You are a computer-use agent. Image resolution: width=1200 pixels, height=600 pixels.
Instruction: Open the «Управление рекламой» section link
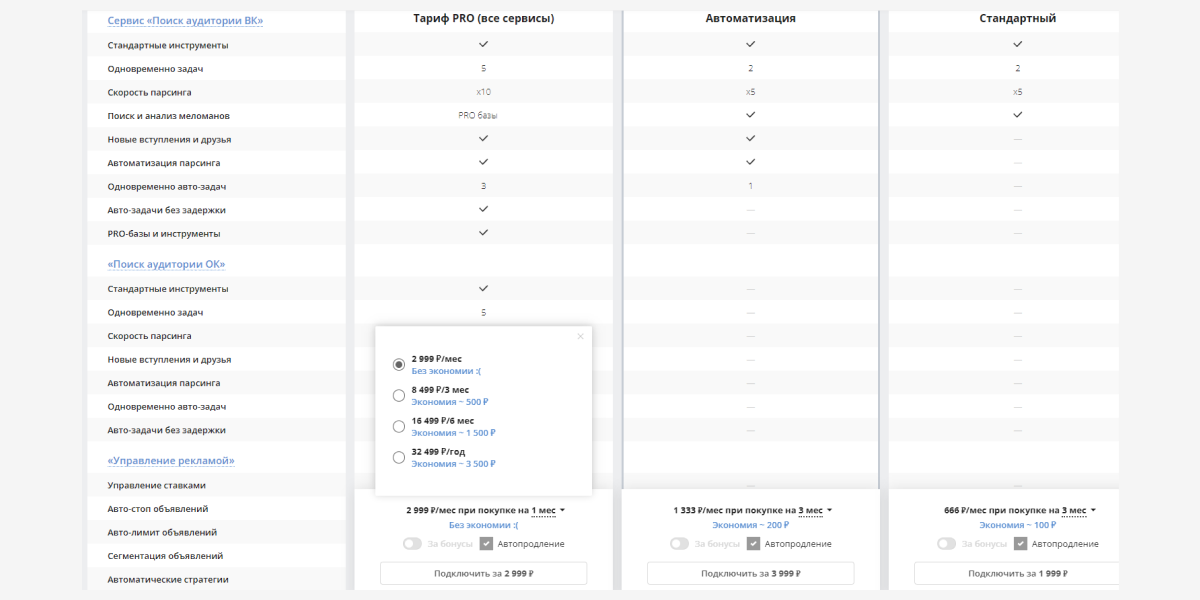[171, 461]
